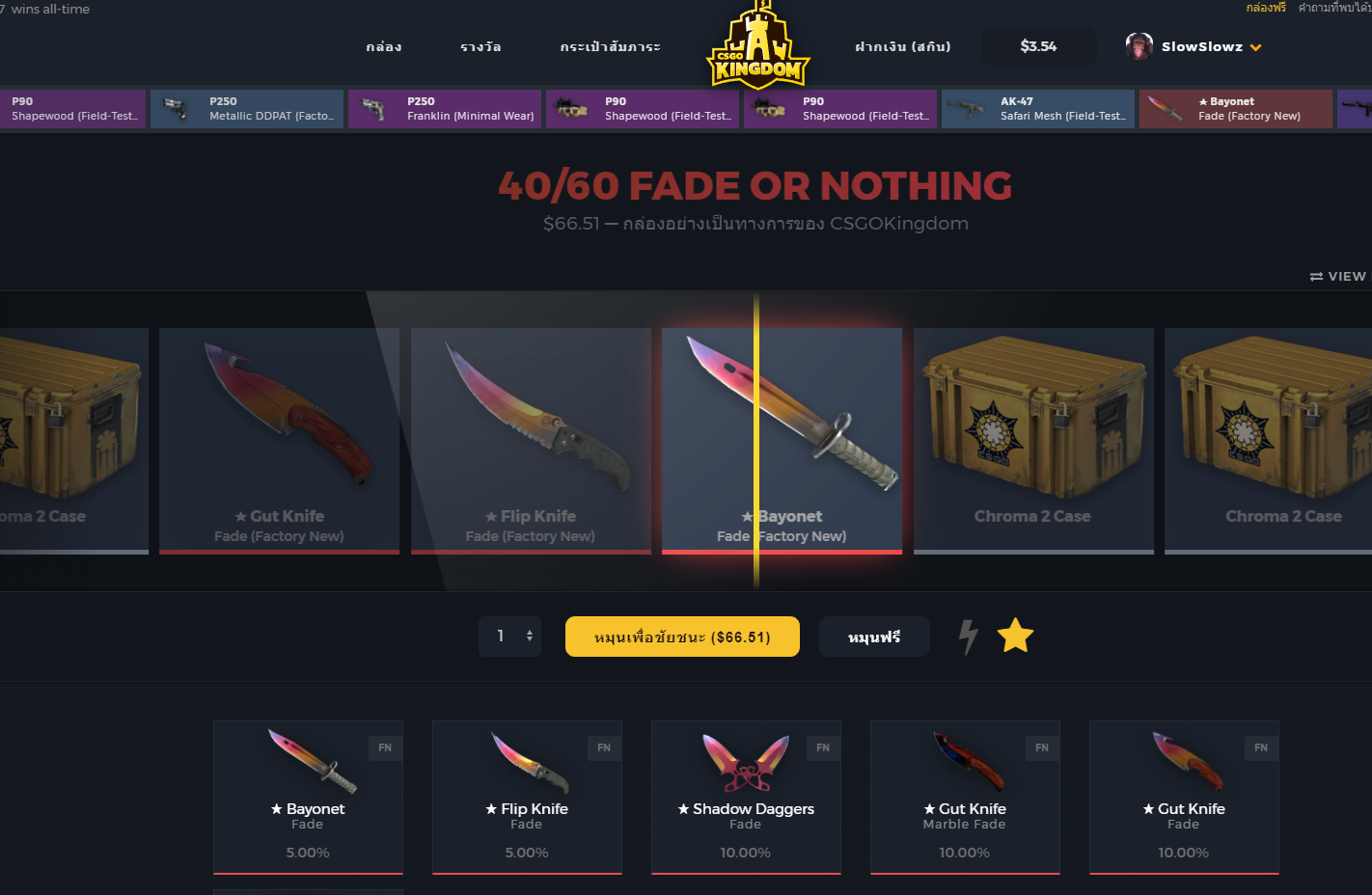Click the CSGO Kingdom logo
Image resolution: width=1372 pixels, height=895 pixels.
coord(758,45)
